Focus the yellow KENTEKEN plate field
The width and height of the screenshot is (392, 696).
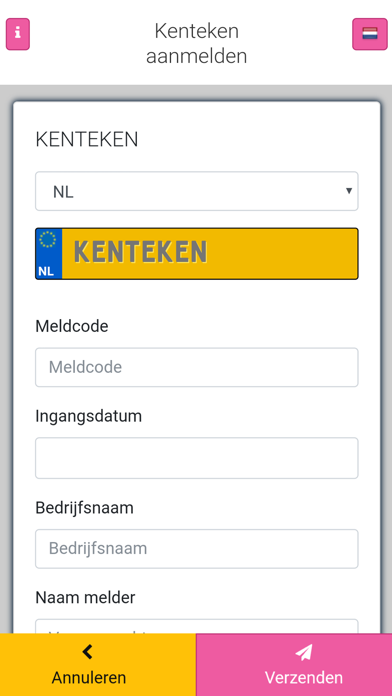[x=210, y=254]
